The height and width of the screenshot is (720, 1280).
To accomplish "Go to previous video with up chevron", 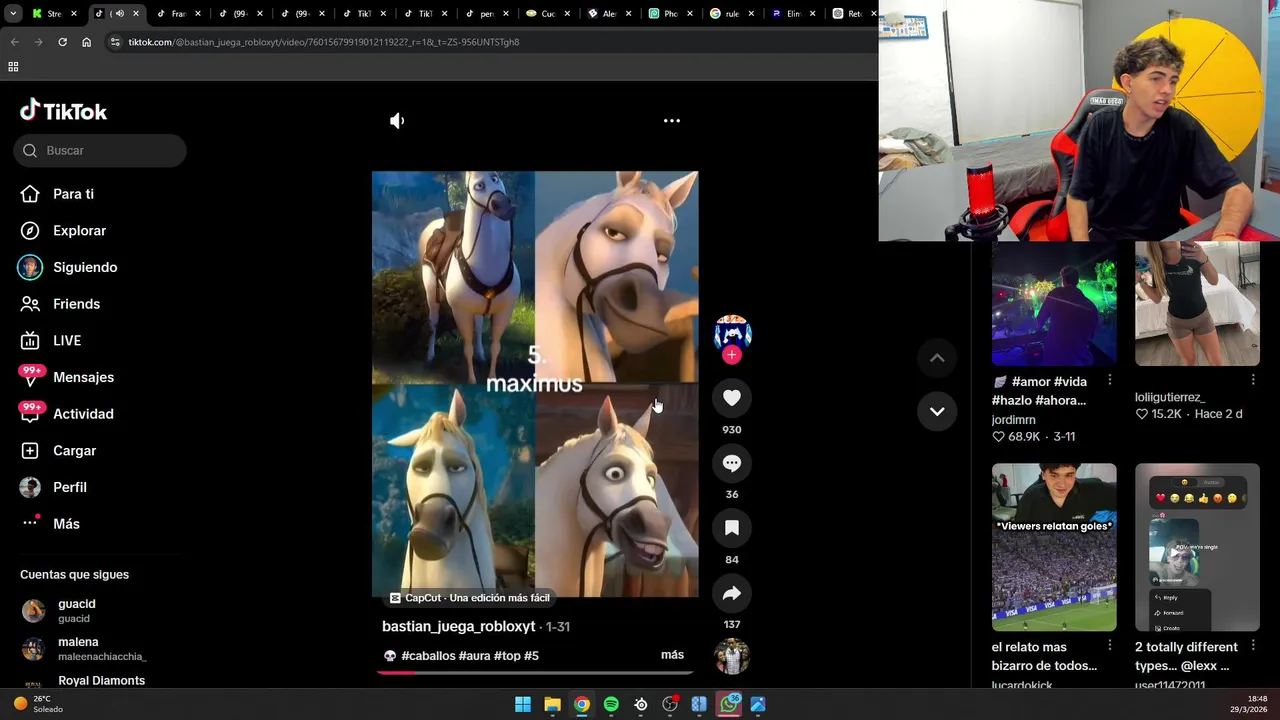I will (x=937, y=358).
